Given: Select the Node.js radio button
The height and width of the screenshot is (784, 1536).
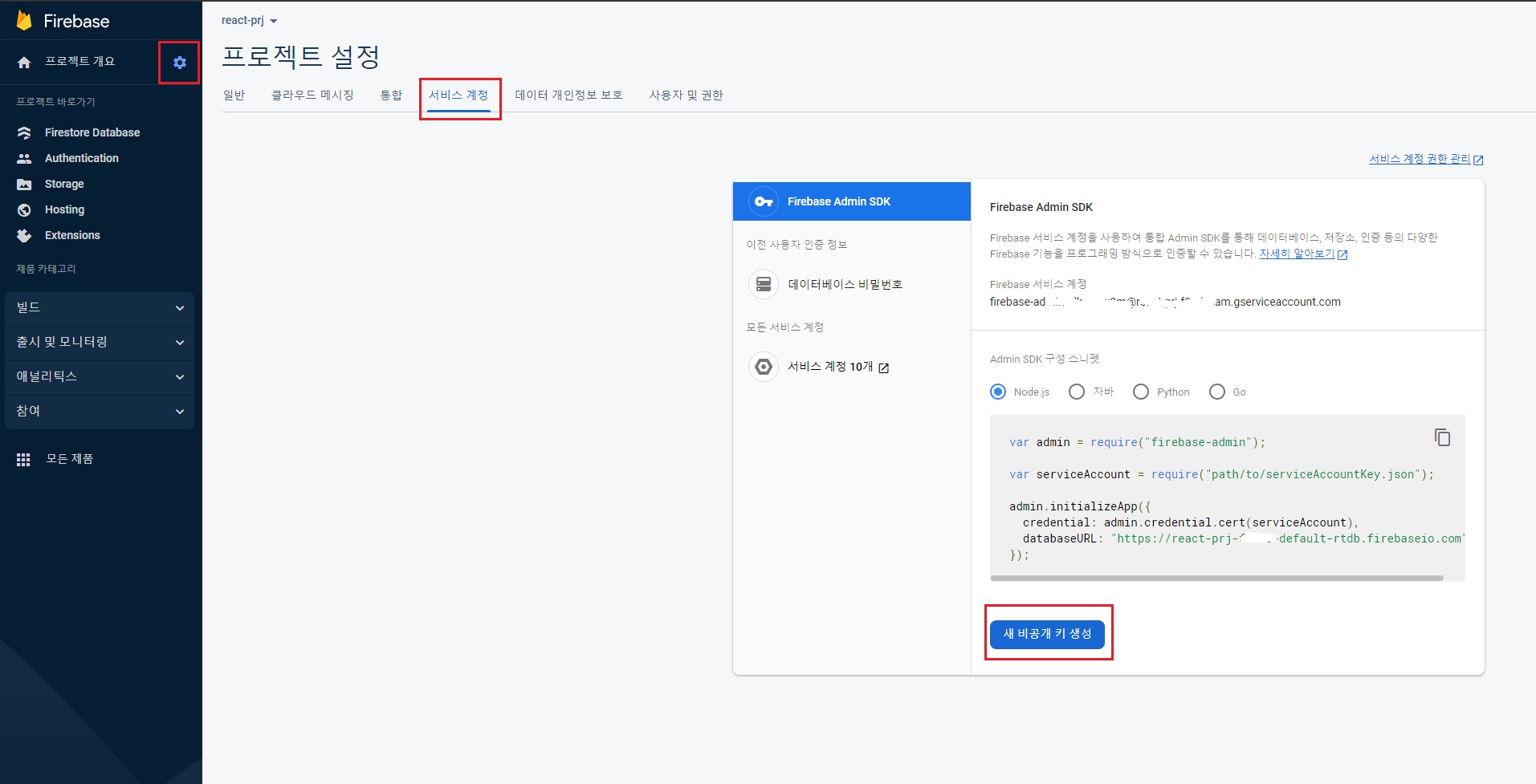Looking at the screenshot, I should pyautogui.click(x=998, y=392).
